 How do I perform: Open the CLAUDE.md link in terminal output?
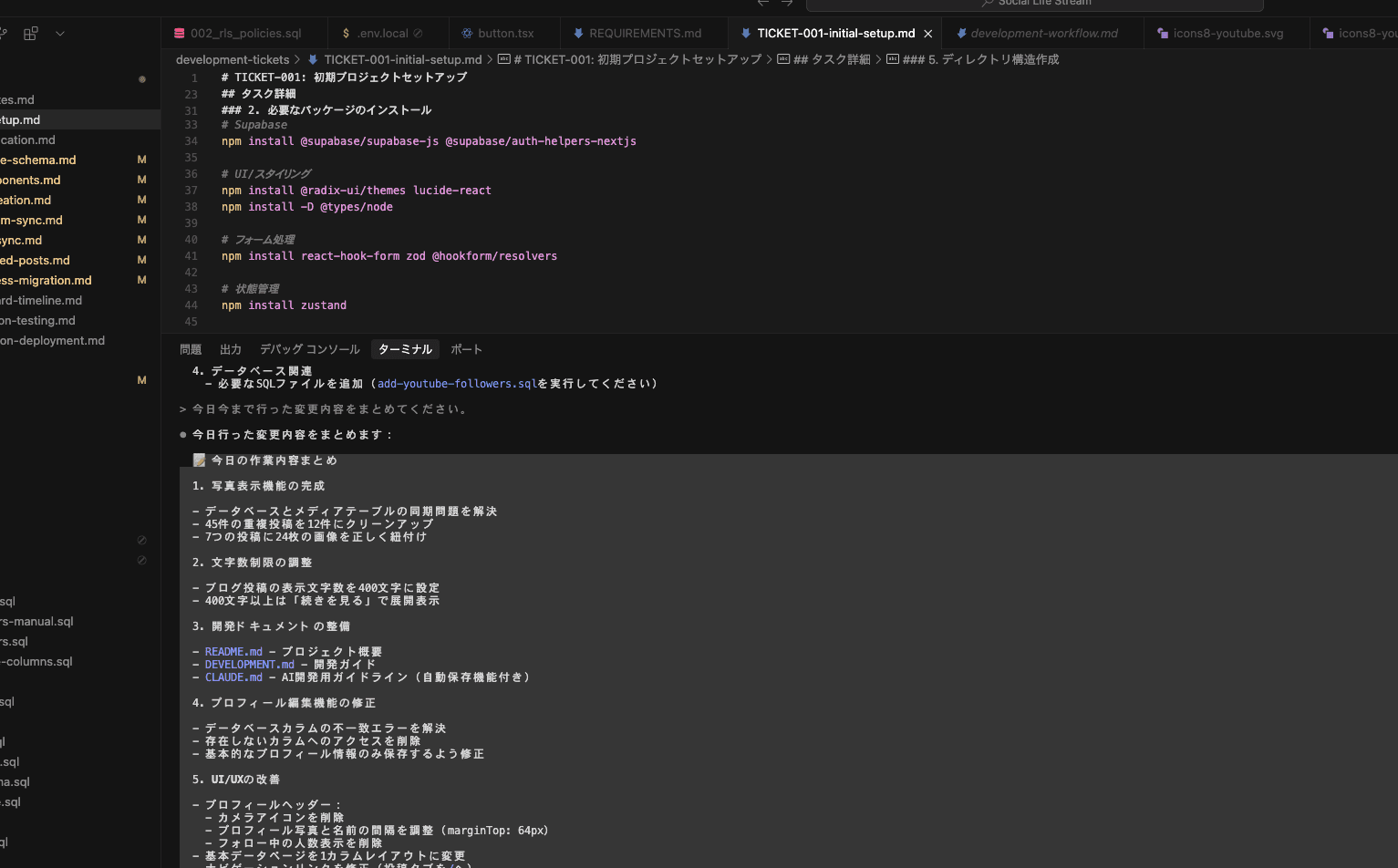(233, 677)
